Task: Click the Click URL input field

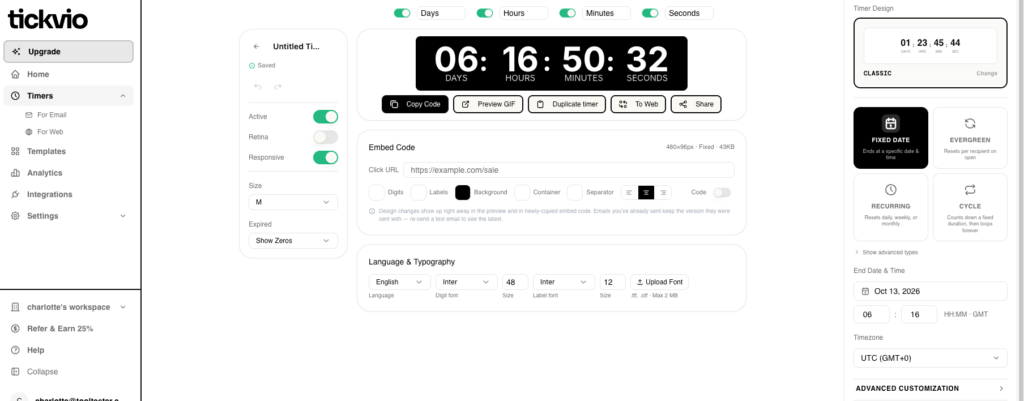Action: (x=569, y=170)
